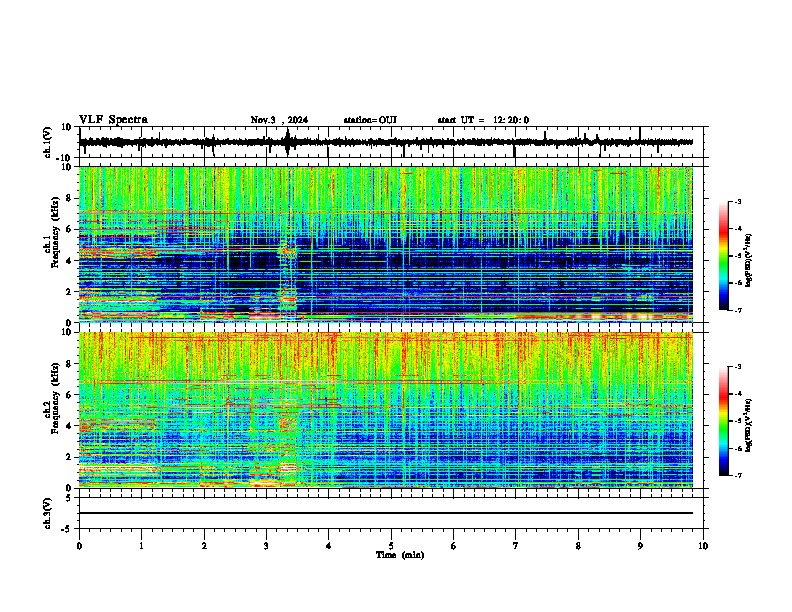Click the ch.2 colorbar log(PSD) label

pos(748,425)
